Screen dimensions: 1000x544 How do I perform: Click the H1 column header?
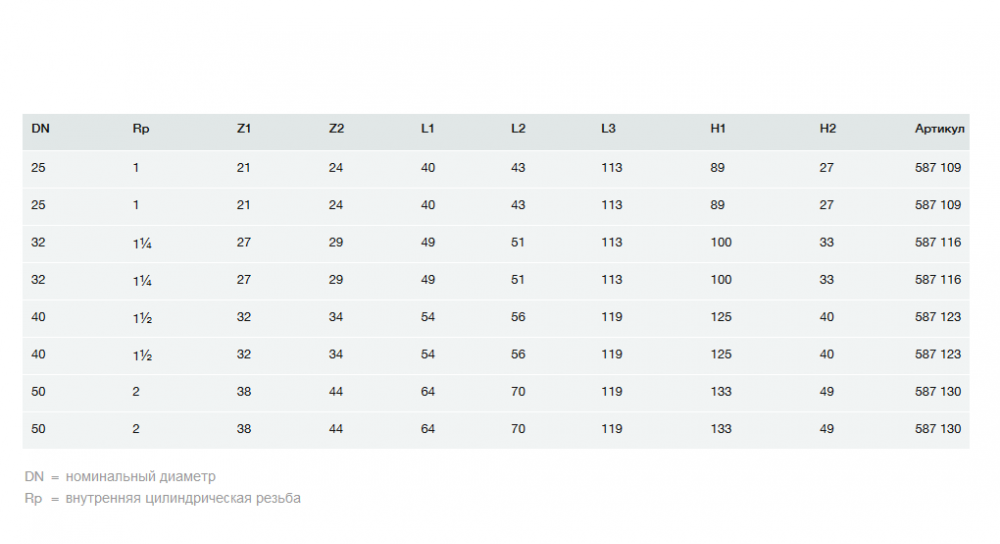(718, 129)
